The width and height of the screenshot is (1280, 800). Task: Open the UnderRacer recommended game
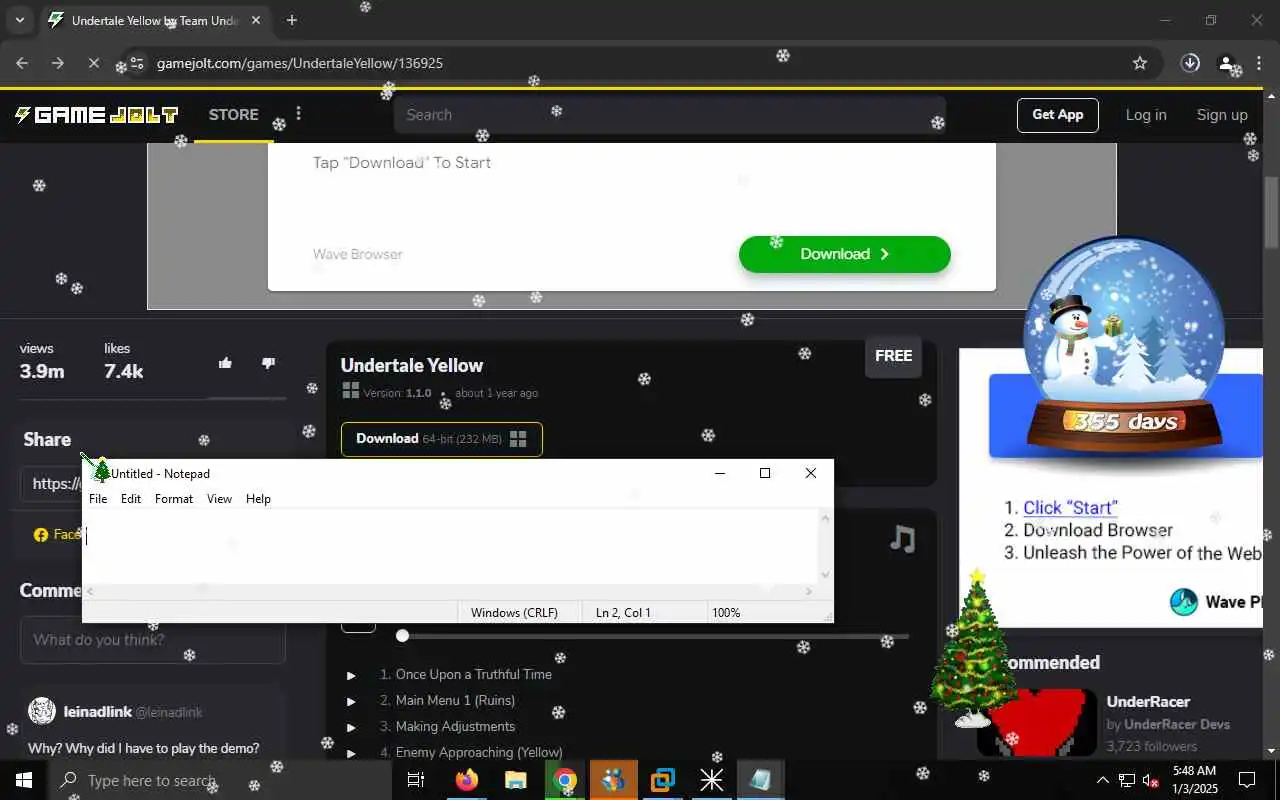pyautogui.click(x=1148, y=702)
